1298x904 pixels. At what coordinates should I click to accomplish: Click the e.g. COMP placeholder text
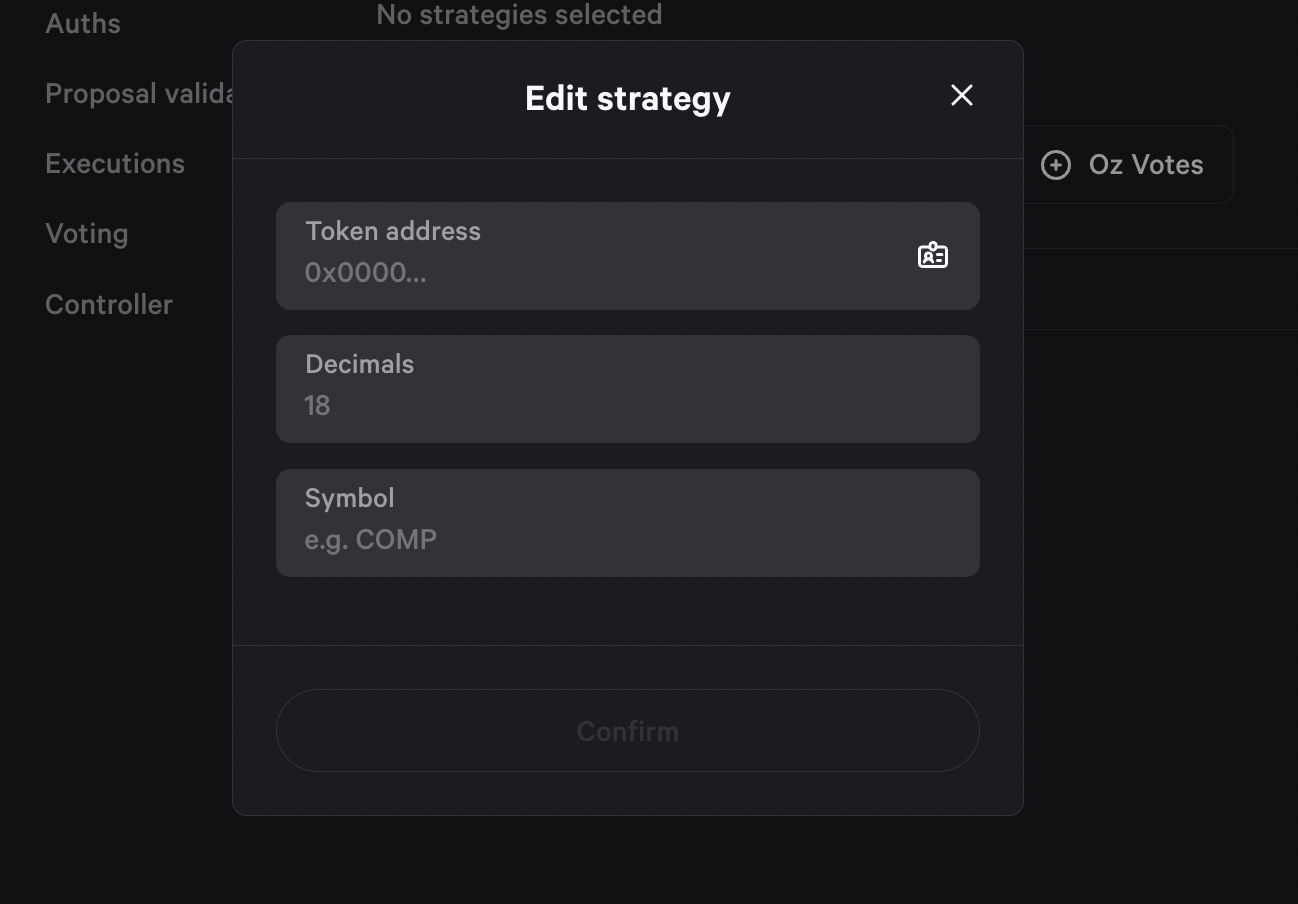[x=371, y=539]
